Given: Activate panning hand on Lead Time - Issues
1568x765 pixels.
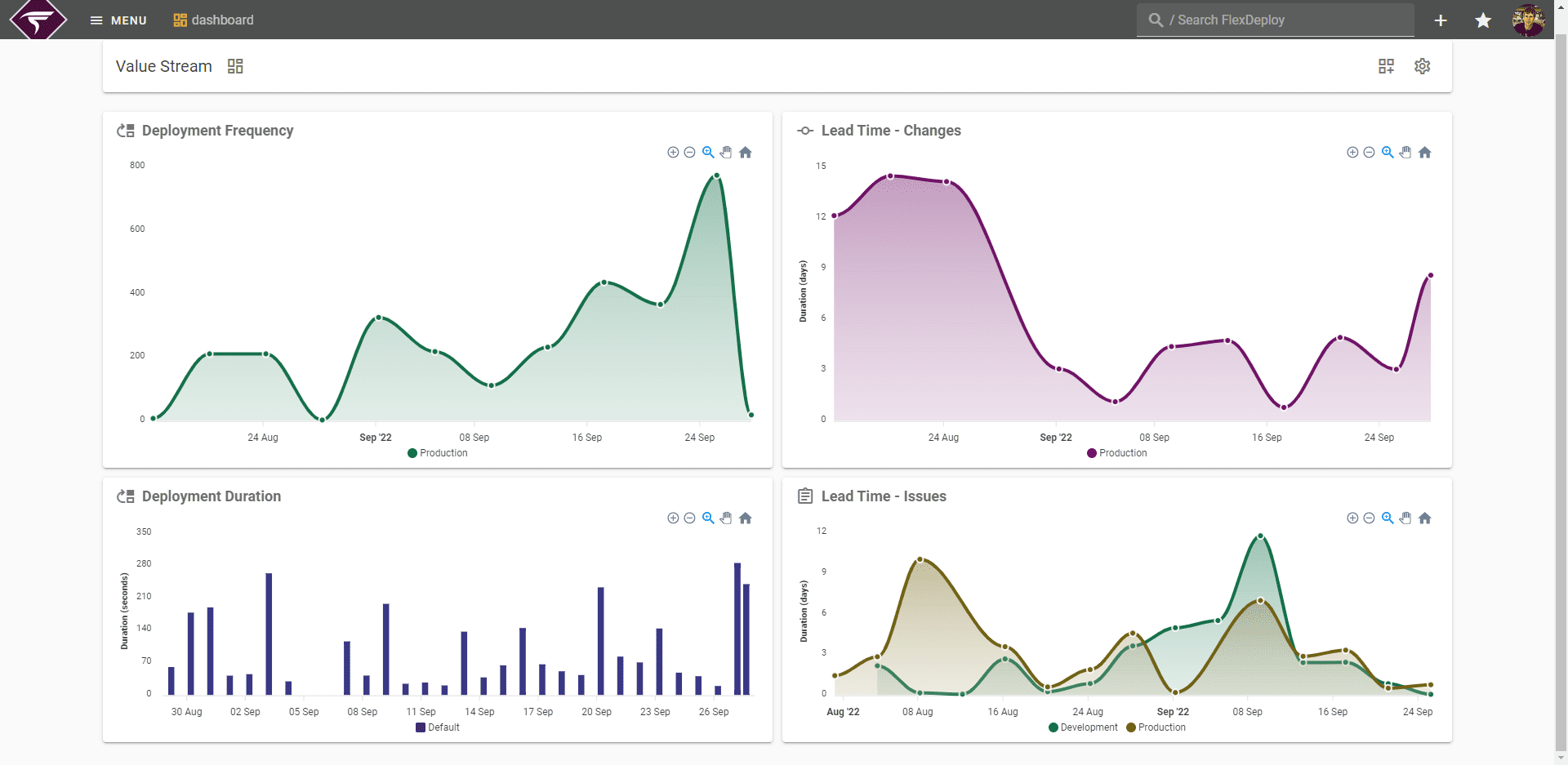Looking at the screenshot, I should pyautogui.click(x=1405, y=518).
